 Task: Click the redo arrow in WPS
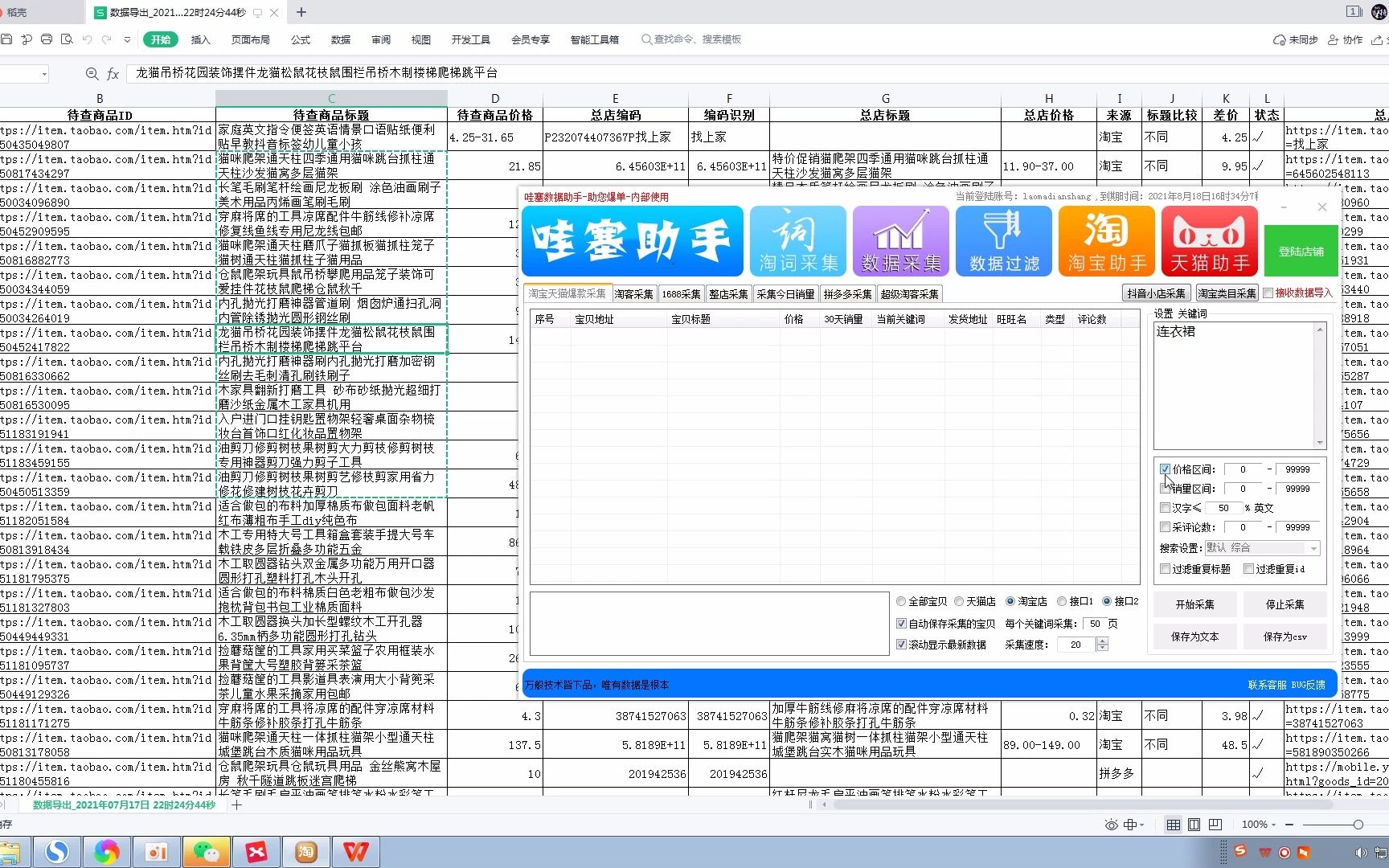click(x=106, y=39)
